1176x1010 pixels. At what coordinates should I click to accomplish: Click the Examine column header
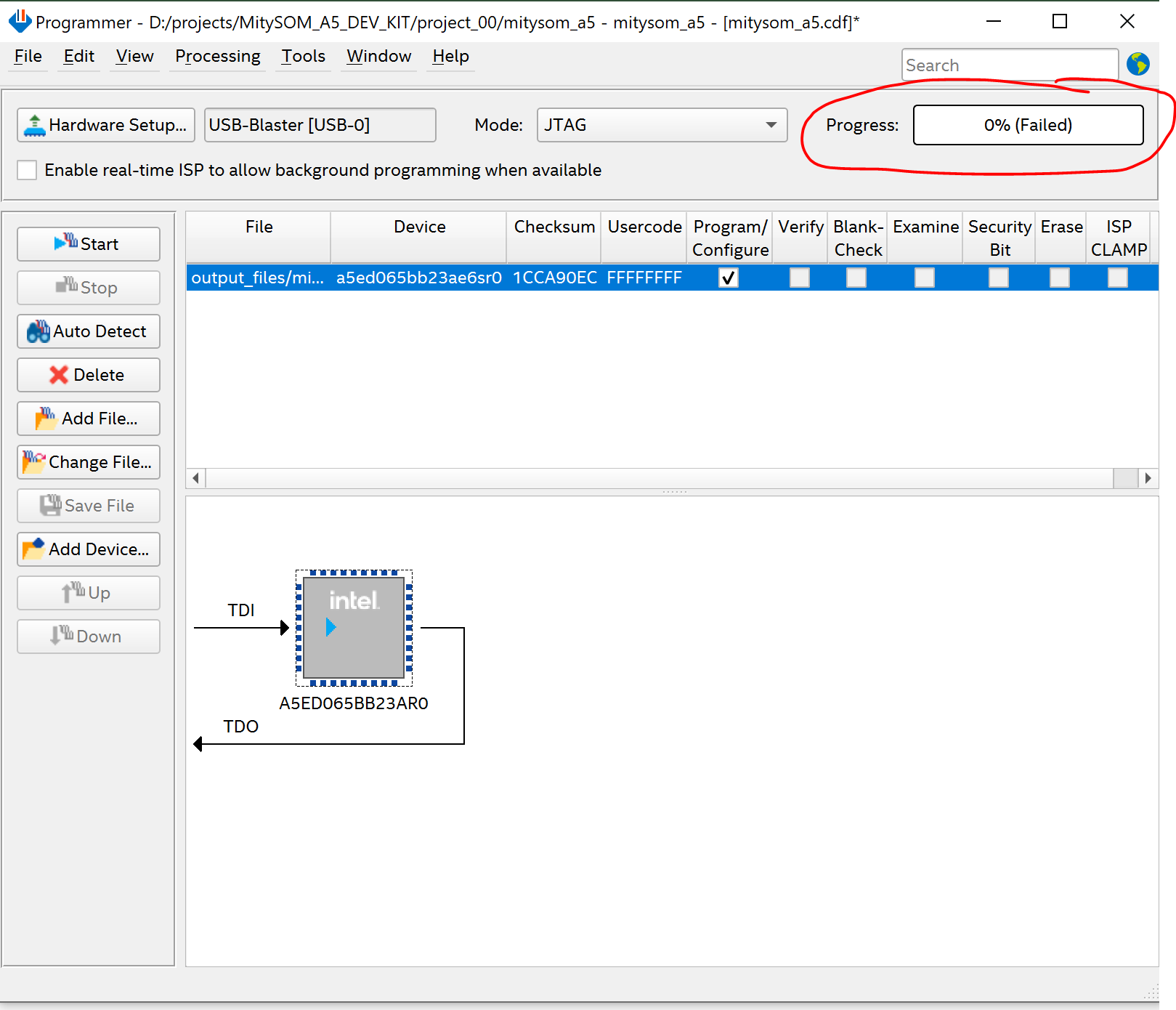[925, 238]
